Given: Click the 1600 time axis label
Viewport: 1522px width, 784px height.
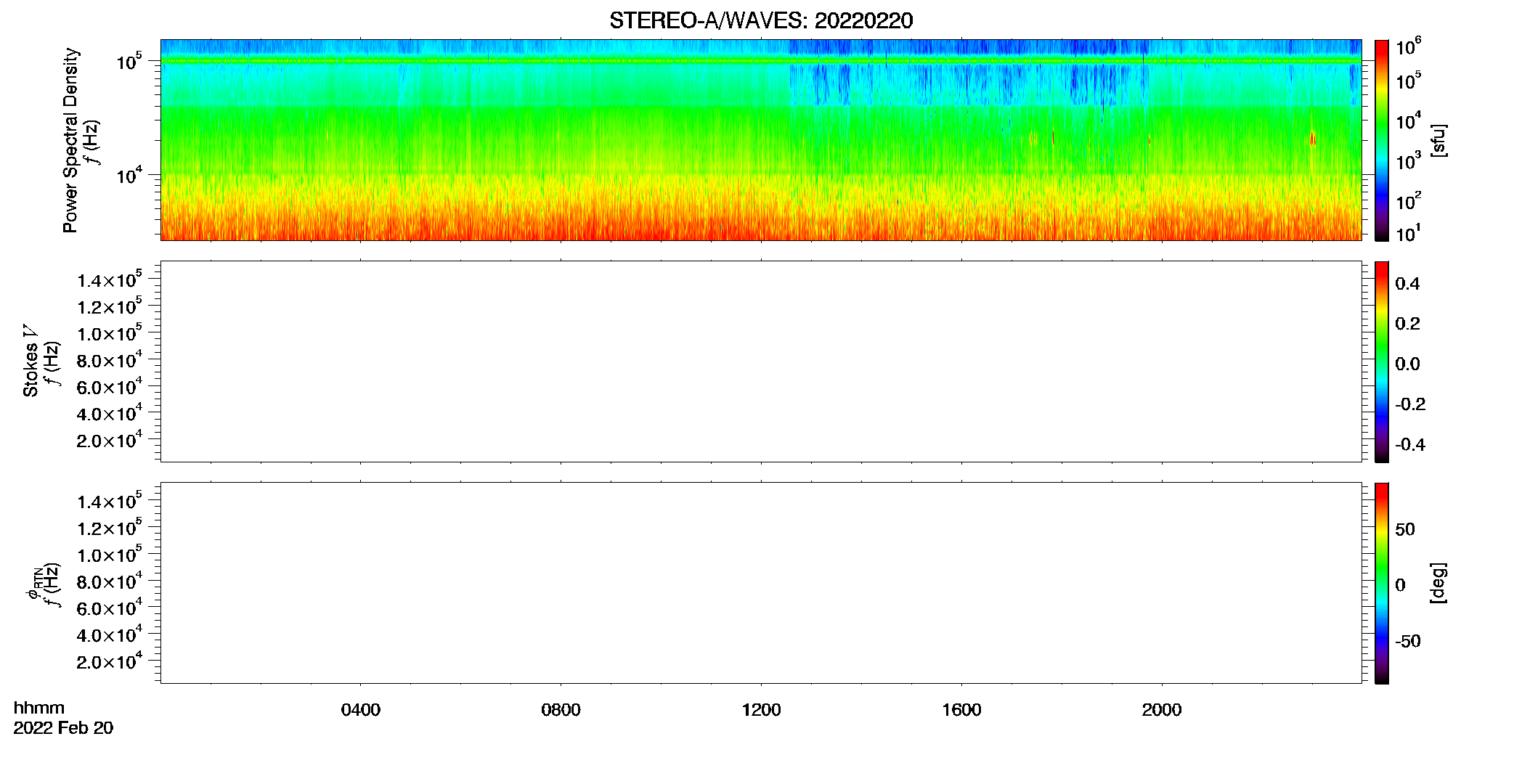Looking at the screenshot, I should coord(961,710).
